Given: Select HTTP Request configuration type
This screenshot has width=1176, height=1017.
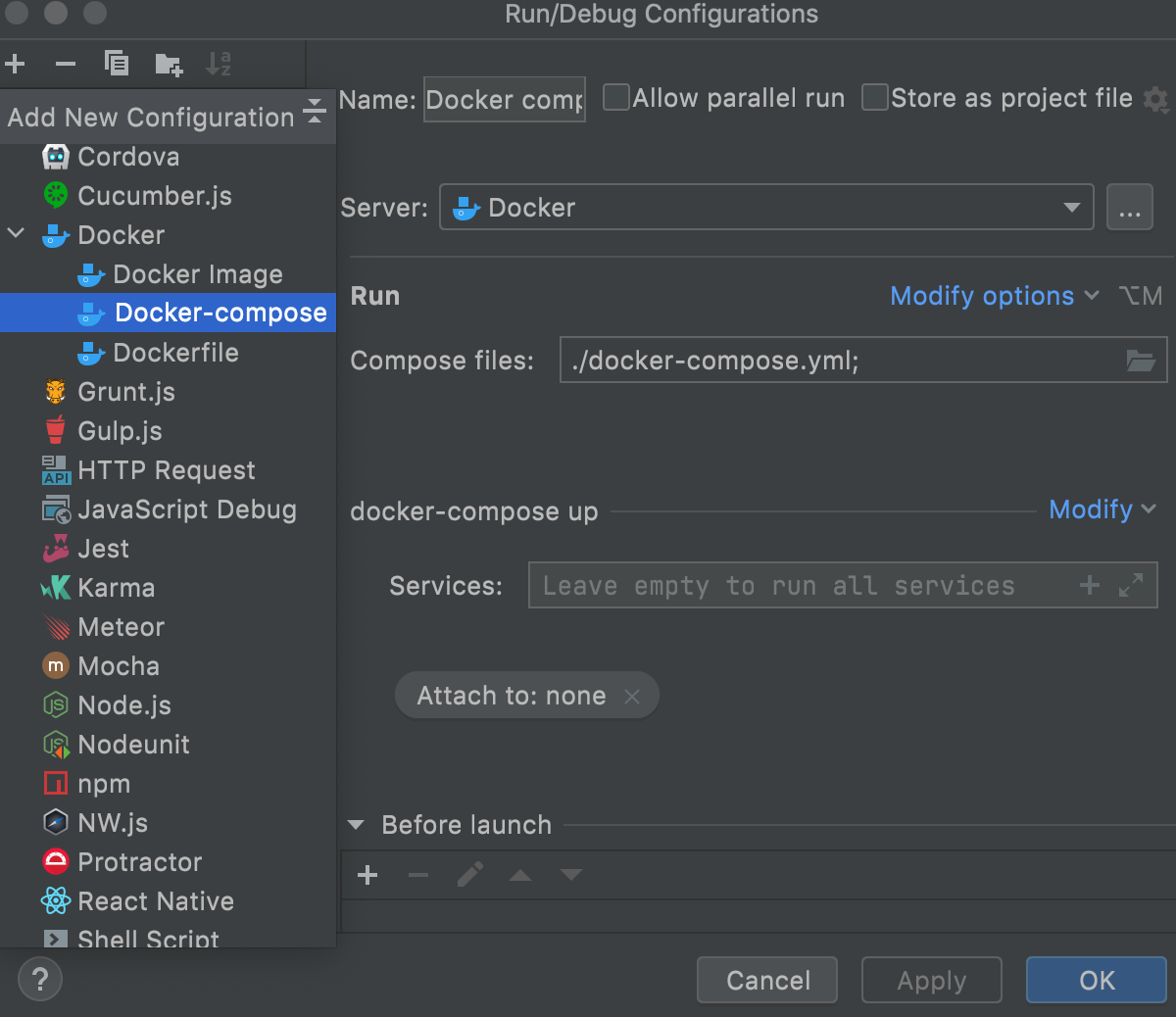Looking at the screenshot, I should click(x=168, y=470).
